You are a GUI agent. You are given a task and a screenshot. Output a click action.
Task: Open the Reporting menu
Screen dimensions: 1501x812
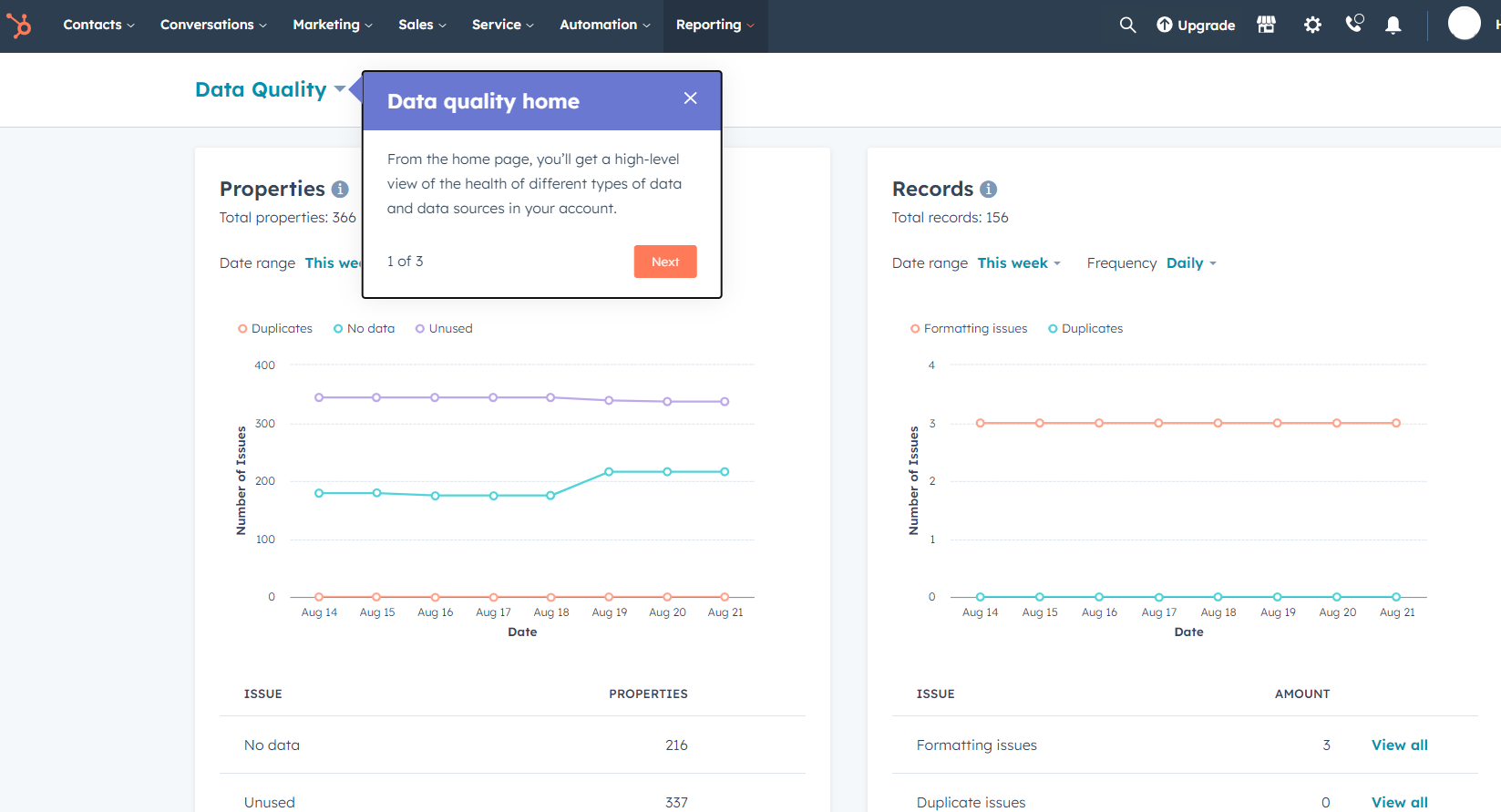(715, 25)
